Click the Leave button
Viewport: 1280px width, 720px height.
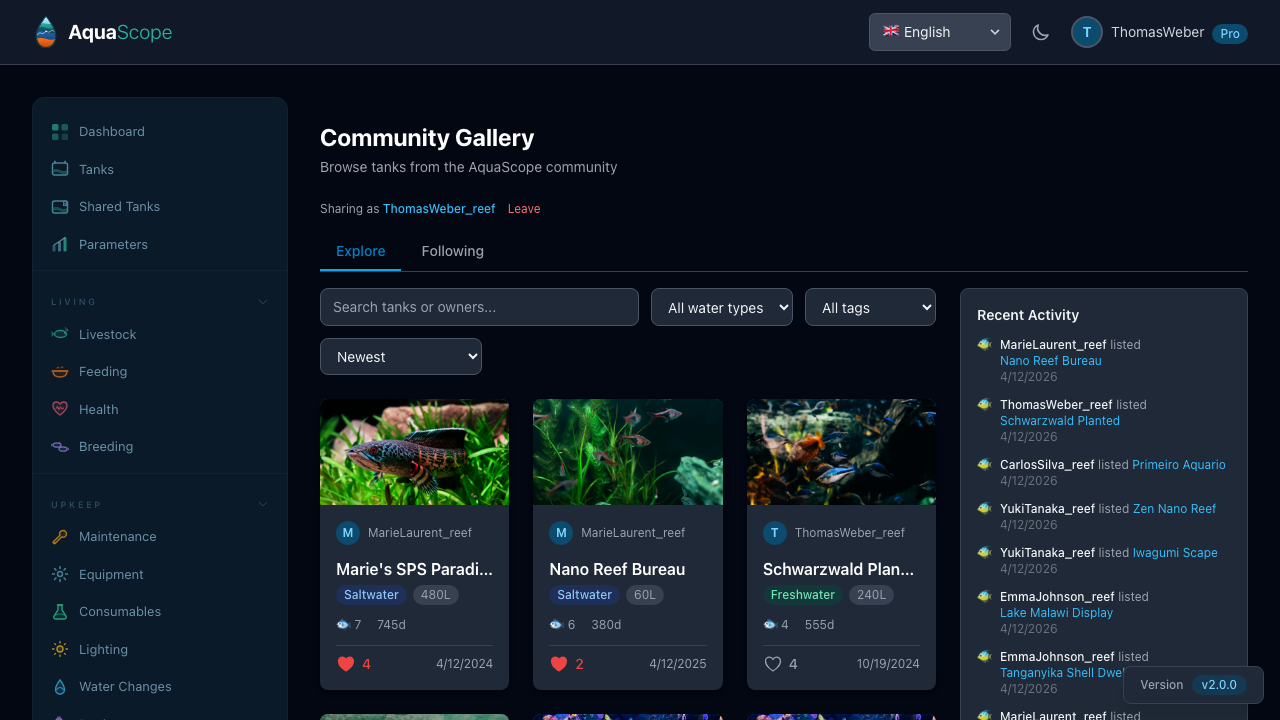(524, 209)
